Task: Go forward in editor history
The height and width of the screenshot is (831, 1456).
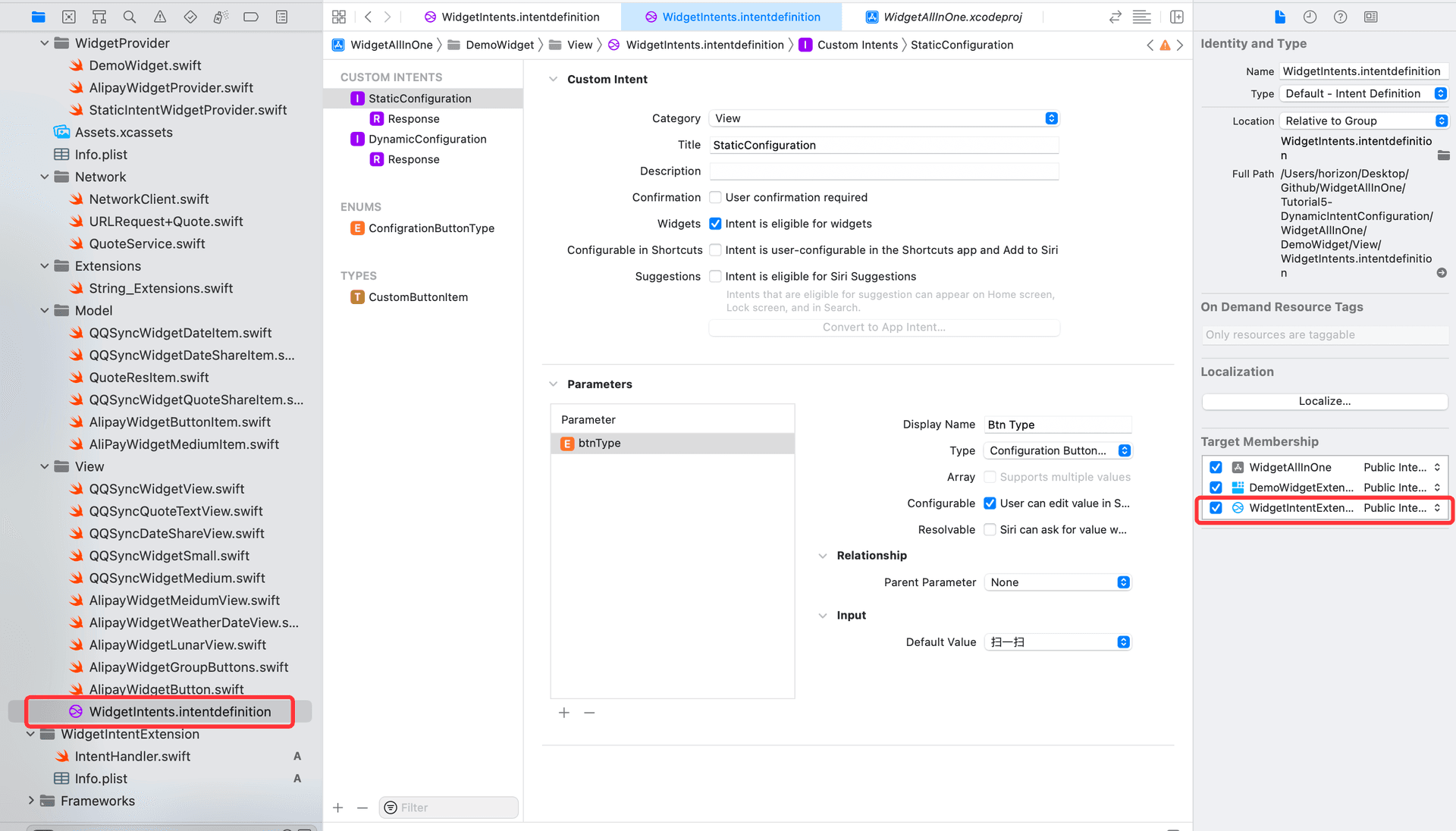Action: [x=388, y=17]
